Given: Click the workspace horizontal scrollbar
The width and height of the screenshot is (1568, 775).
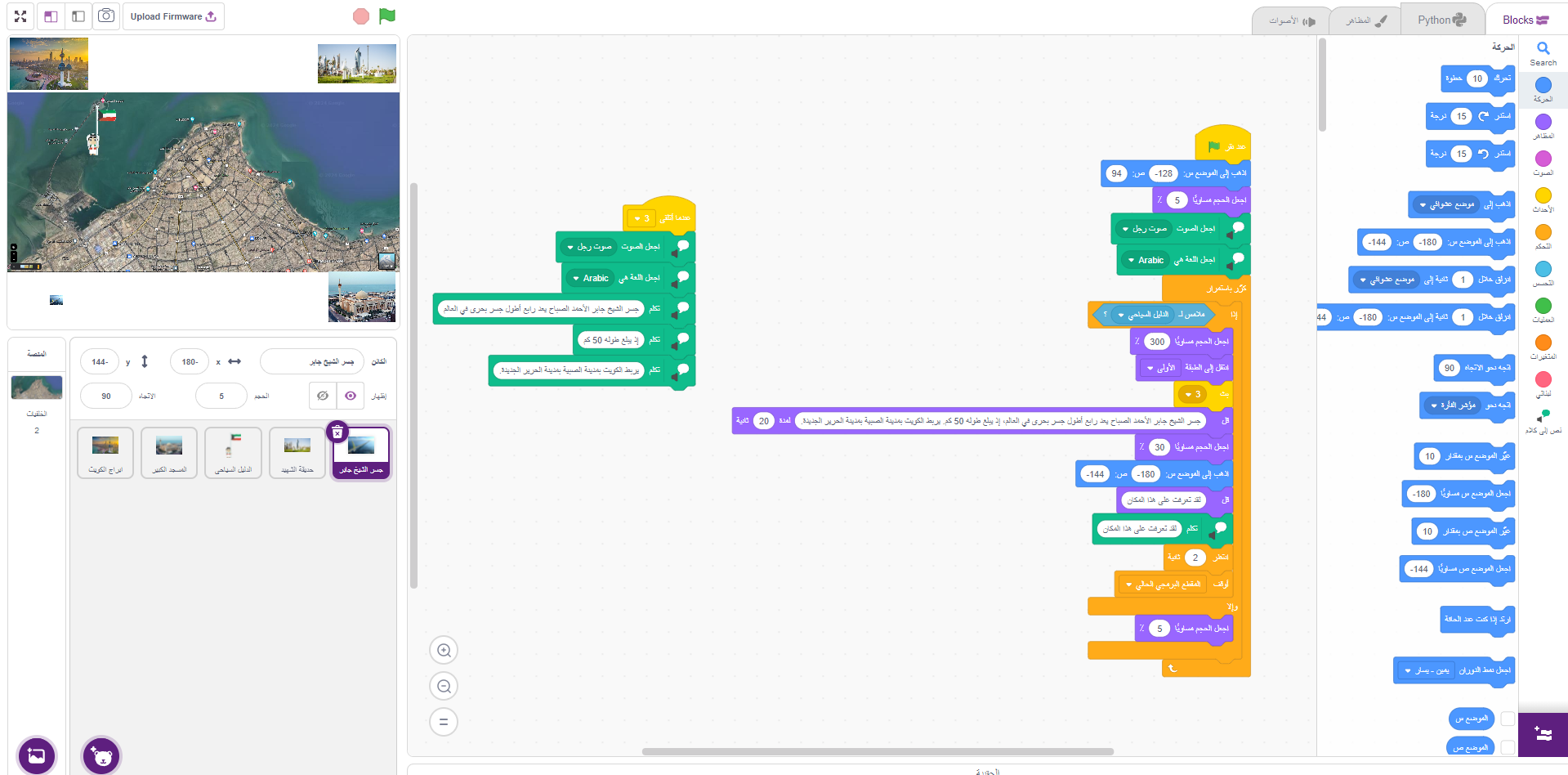Looking at the screenshot, I should coord(878,751).
